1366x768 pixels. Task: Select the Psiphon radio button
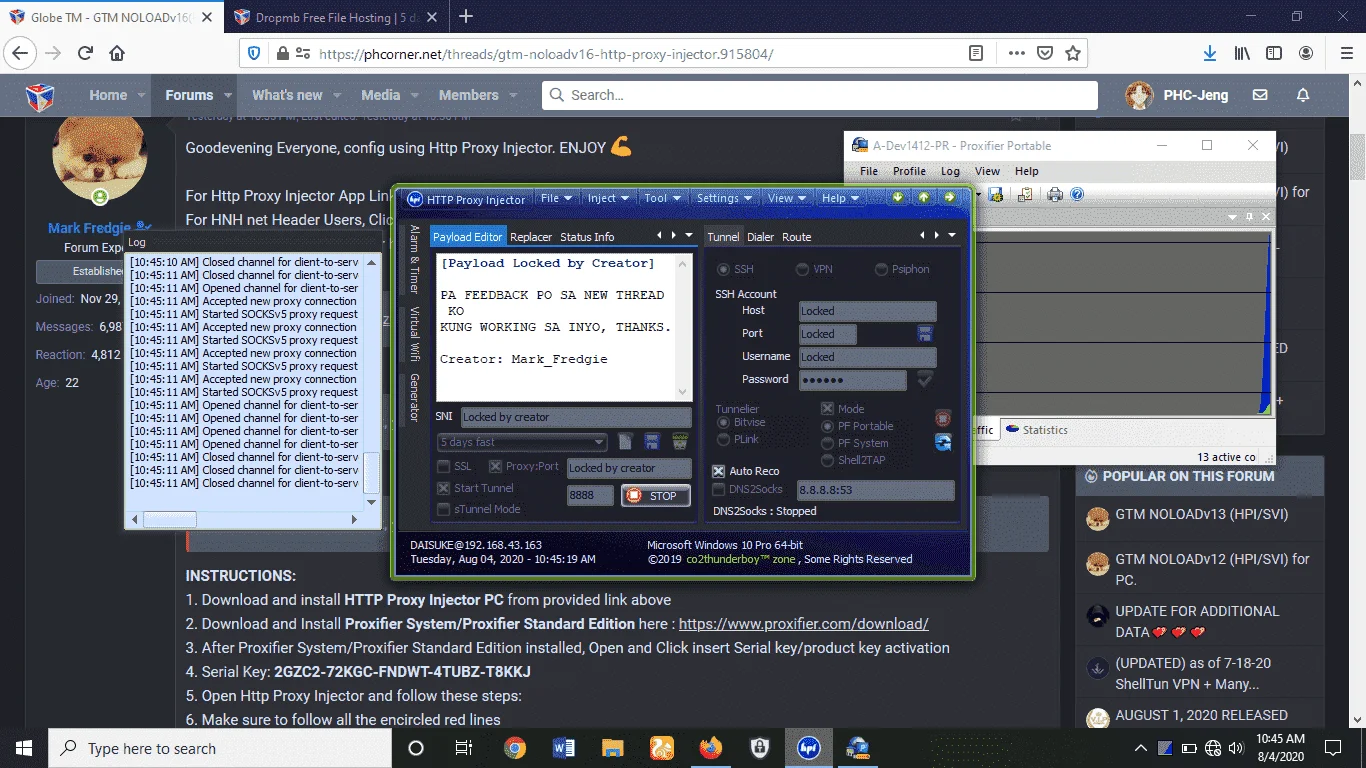coord(882,269)
